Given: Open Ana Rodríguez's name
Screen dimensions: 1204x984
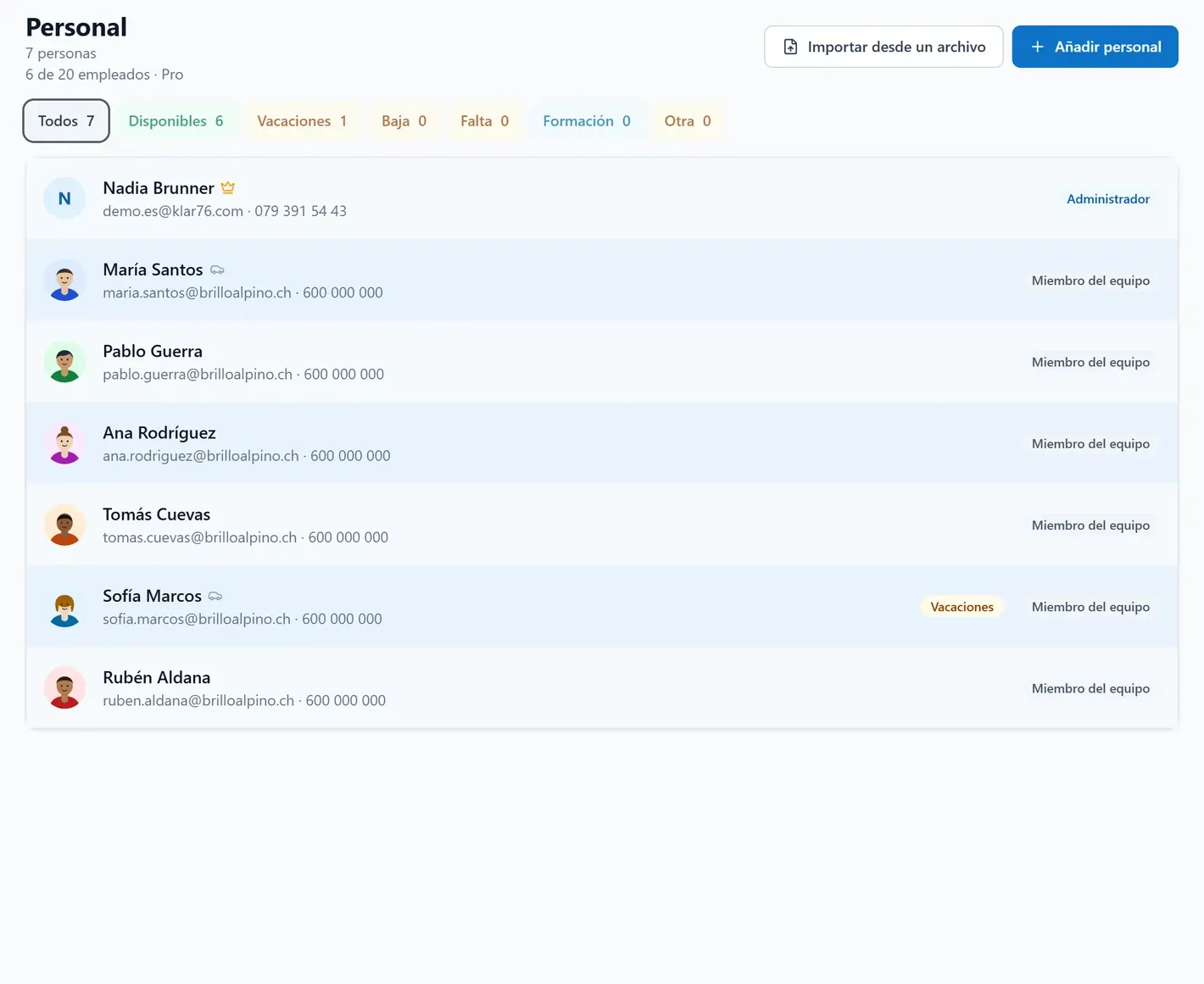Looking at the screenshot, I should tap(159, 432).
